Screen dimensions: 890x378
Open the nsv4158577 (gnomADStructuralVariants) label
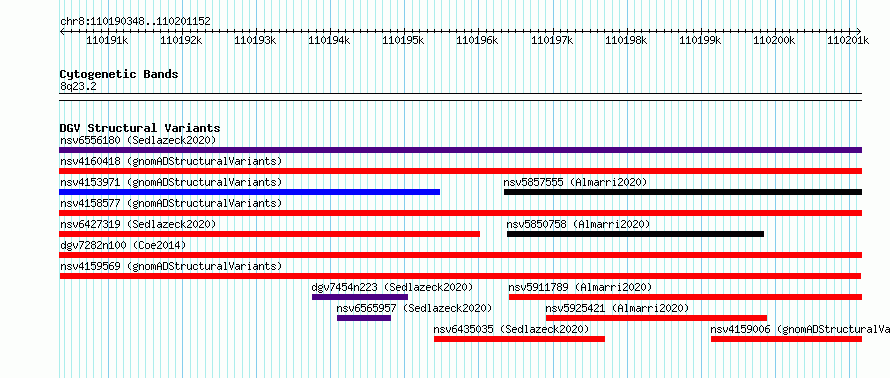click(x=171, y=203)
